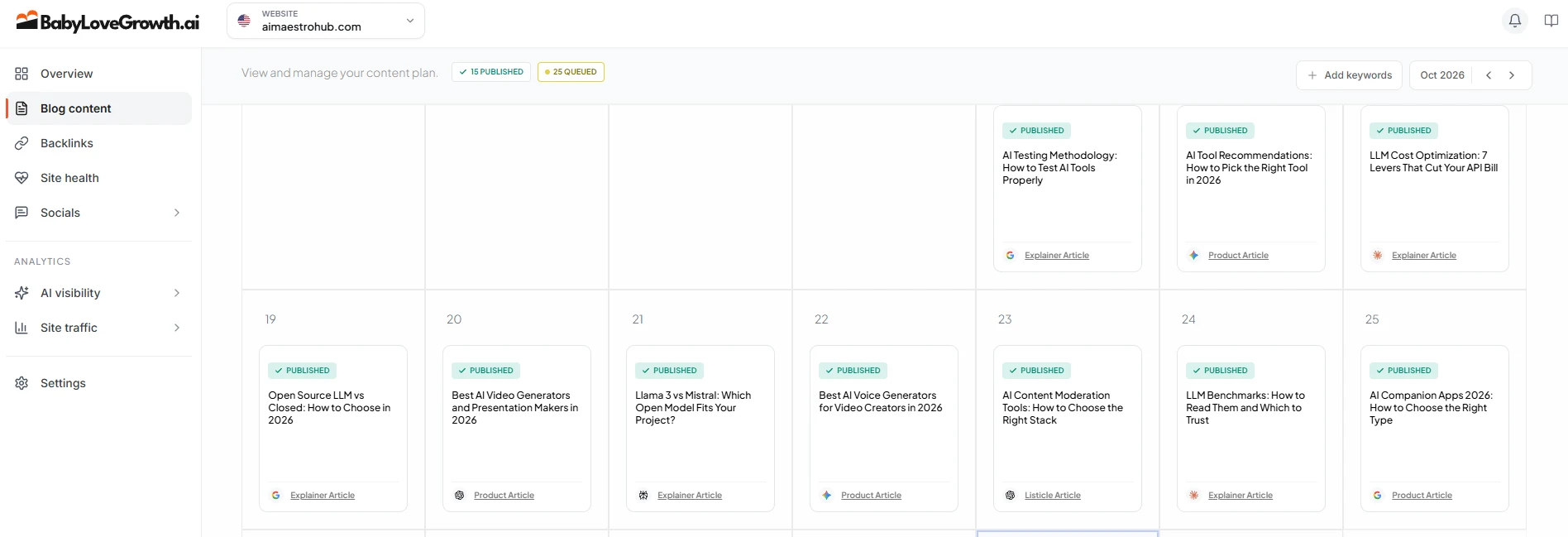
Task: Click the AI visibility sparkle icon
Action: 22,293
